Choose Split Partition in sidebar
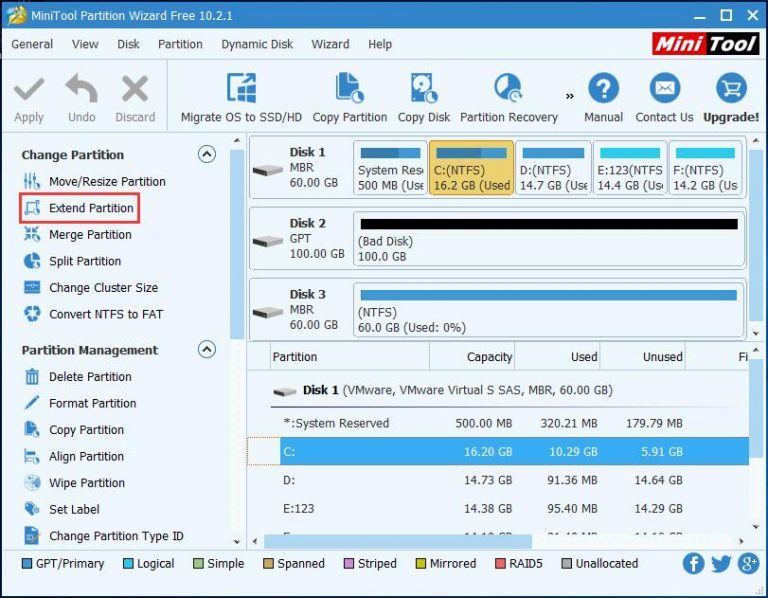 coord(72,261)
